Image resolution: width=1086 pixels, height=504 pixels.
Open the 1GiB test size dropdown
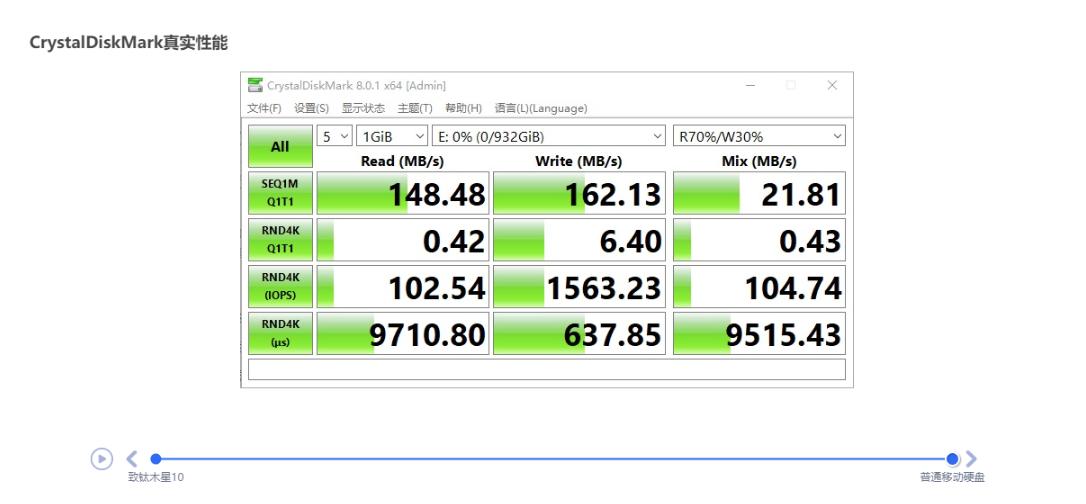tap(392, 136)
